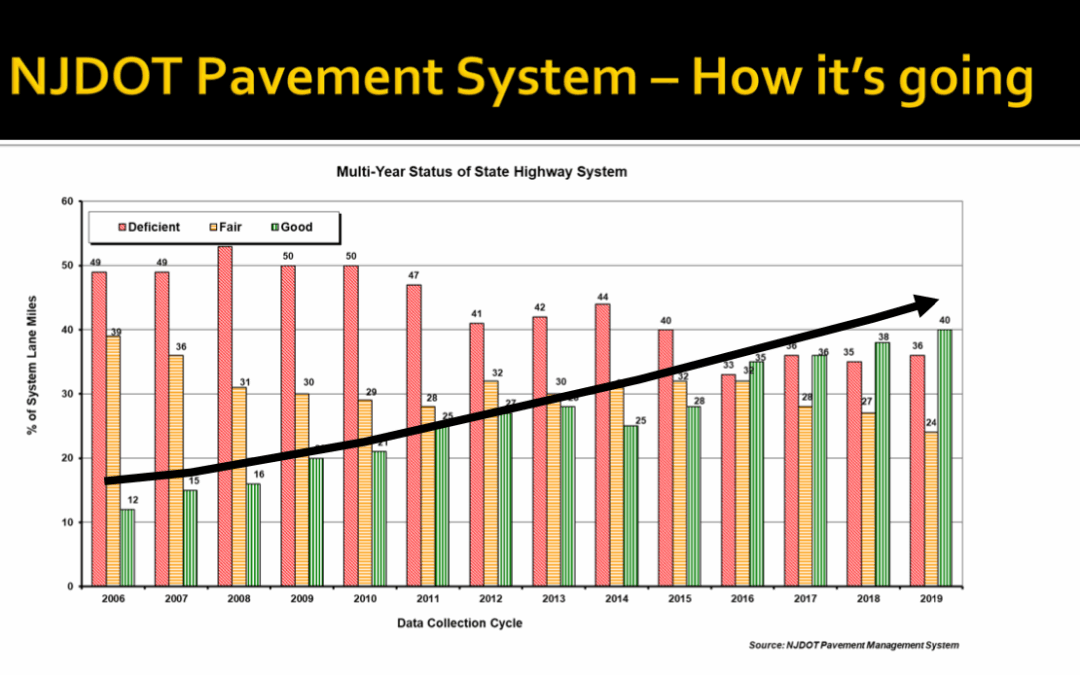Select the 'Data Collection Cycle' axis title
Image resolution: width=1080 pixels, height=675 pixels.
(x=465, y=623)
